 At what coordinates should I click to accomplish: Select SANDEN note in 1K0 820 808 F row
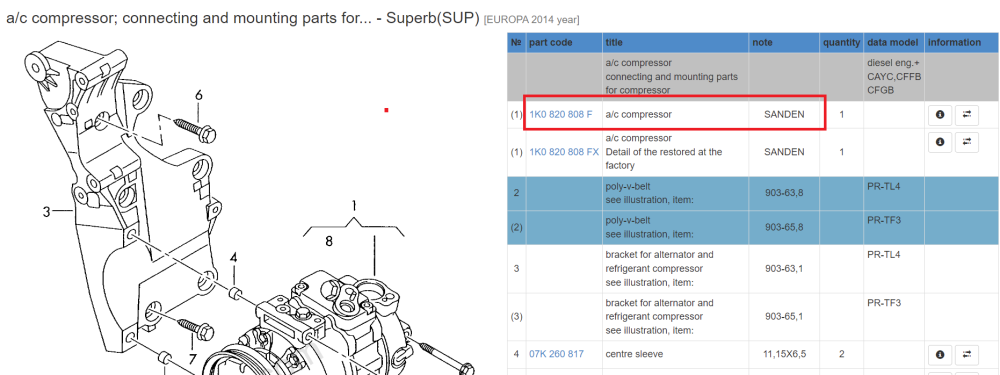point(784,114)
